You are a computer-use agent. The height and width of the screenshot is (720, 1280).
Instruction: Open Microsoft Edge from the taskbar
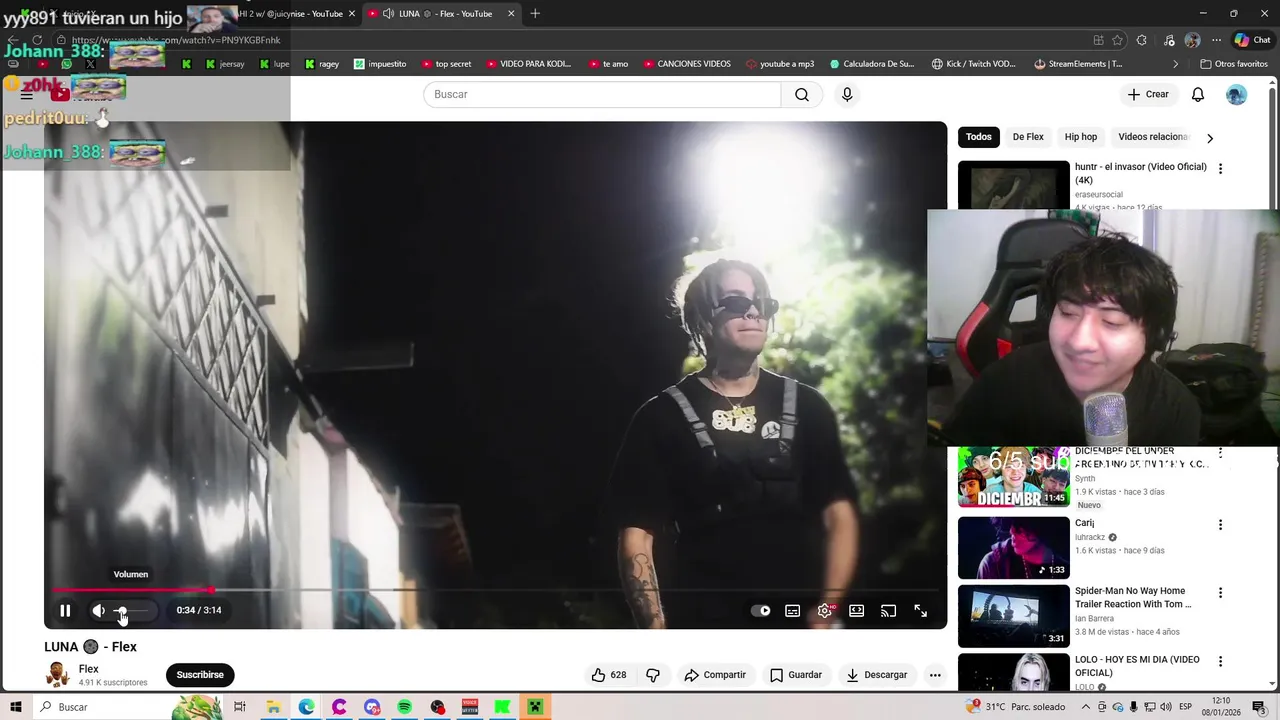306,707
